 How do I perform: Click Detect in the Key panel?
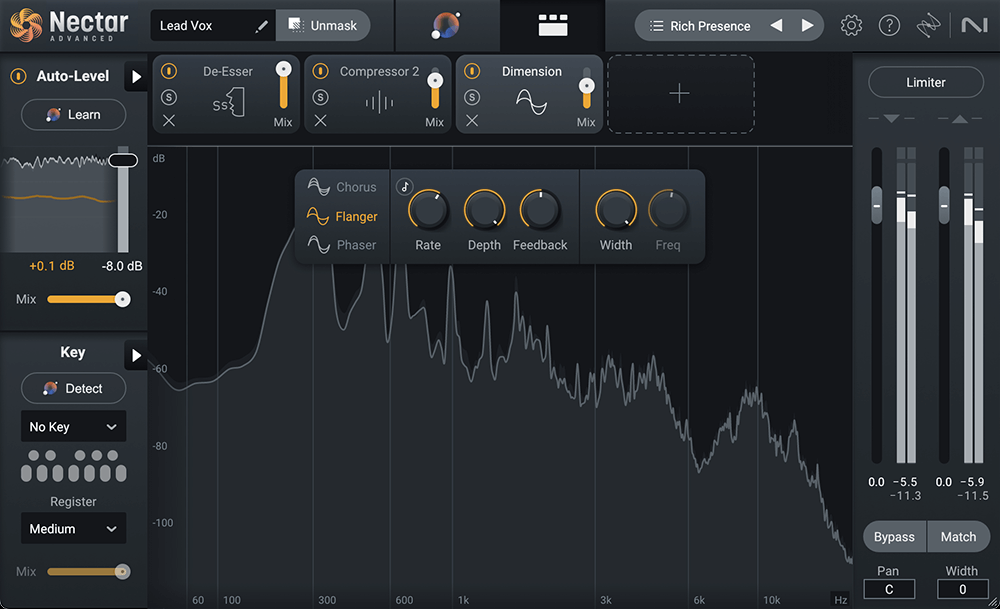[73, 388]
